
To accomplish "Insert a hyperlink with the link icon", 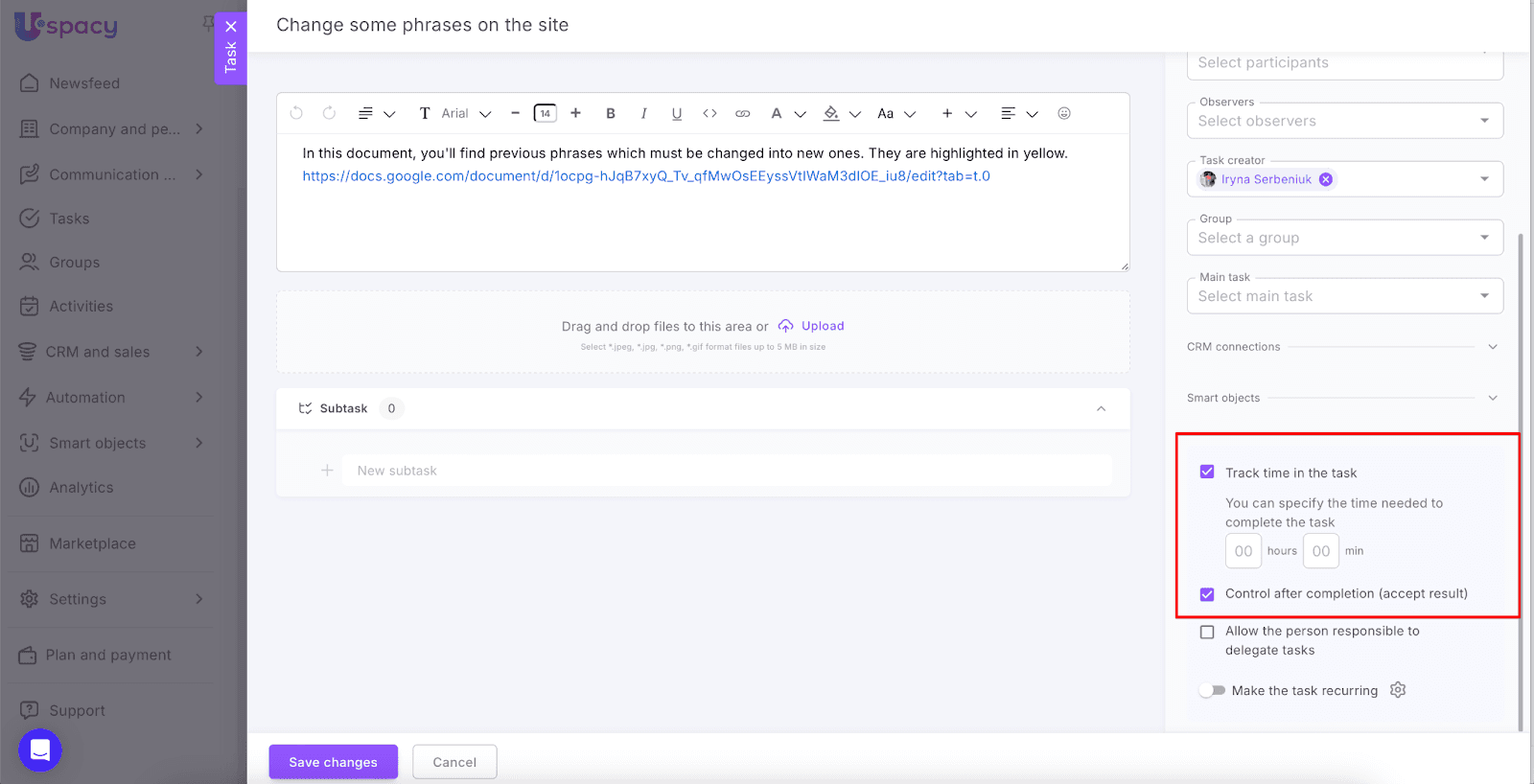I will [x=742, y=113].
